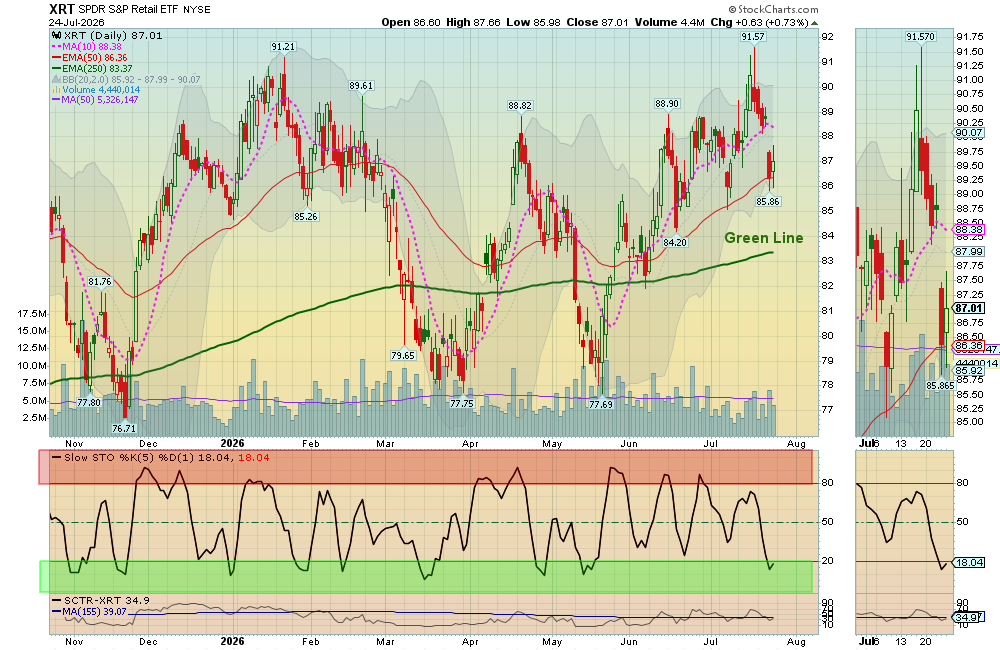Screen dimensions: 1000x650
Task: Click the 89.61 price high label
Action: (361, 85)
